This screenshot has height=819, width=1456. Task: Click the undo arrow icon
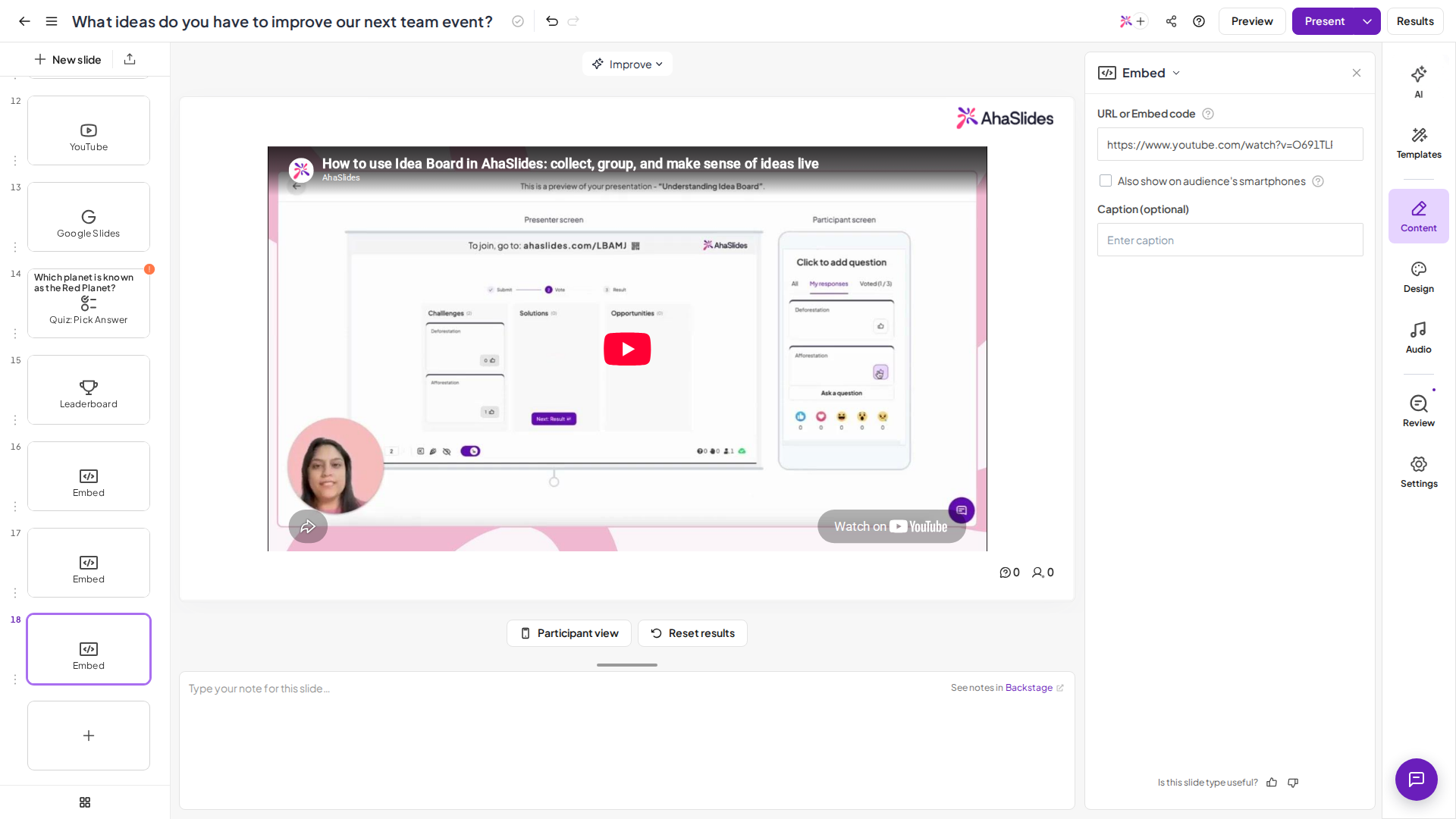[552, 21]
